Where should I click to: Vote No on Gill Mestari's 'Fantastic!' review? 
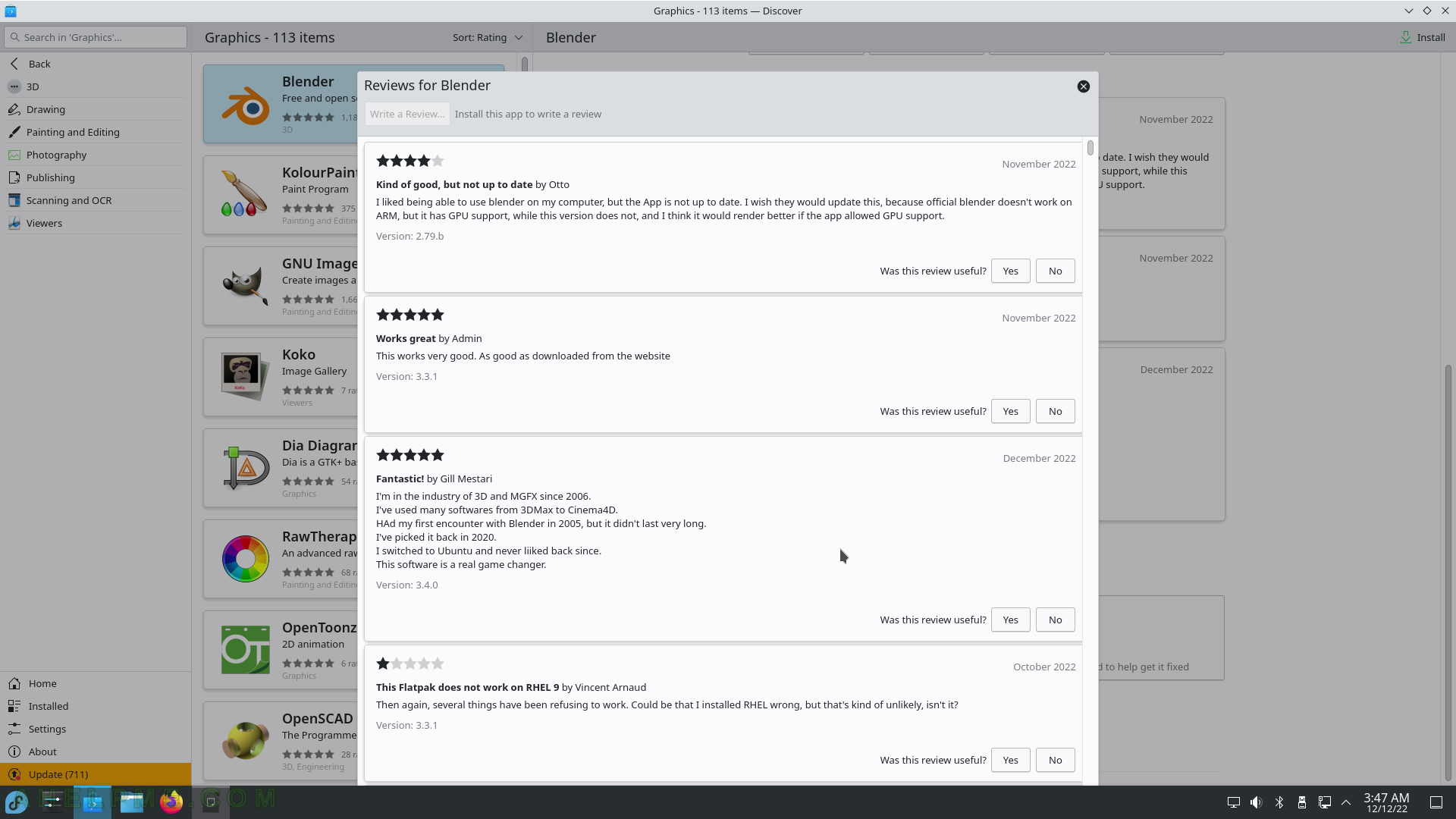pos(1055,620)
